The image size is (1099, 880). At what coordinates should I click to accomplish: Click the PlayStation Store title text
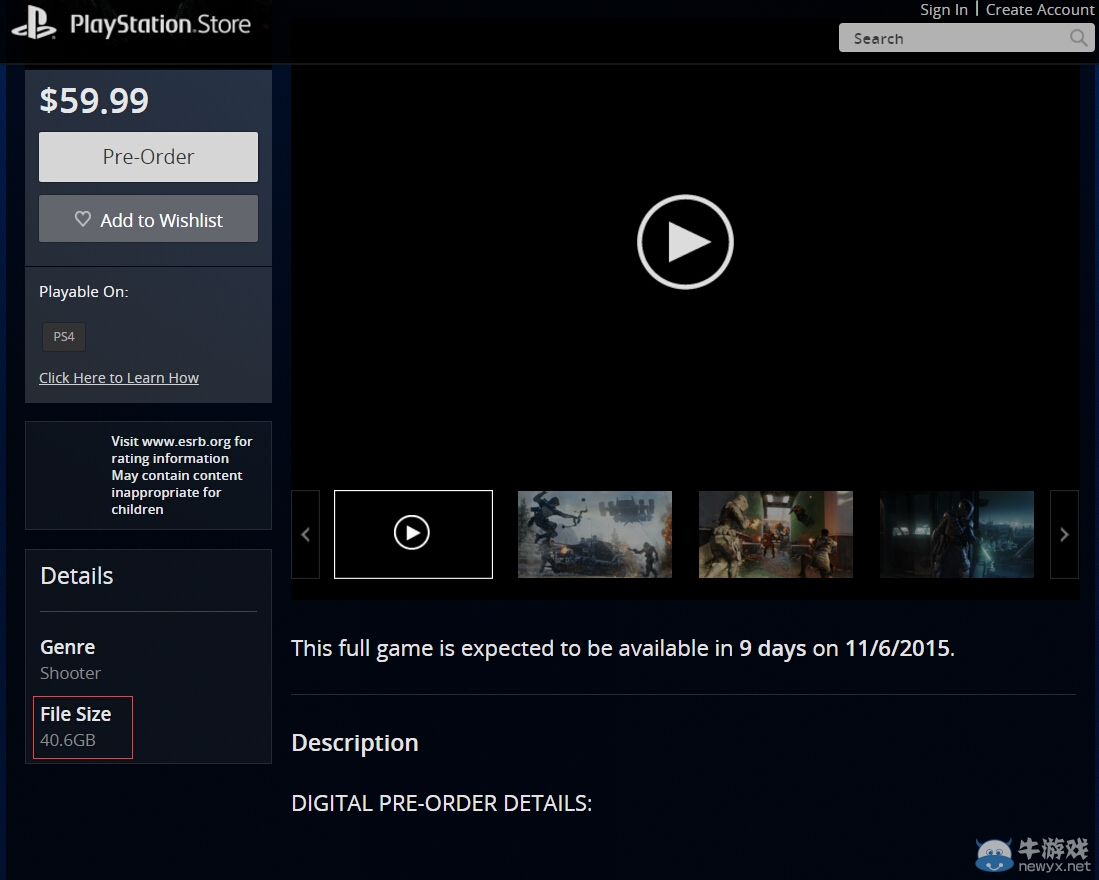tap(160, 25)
